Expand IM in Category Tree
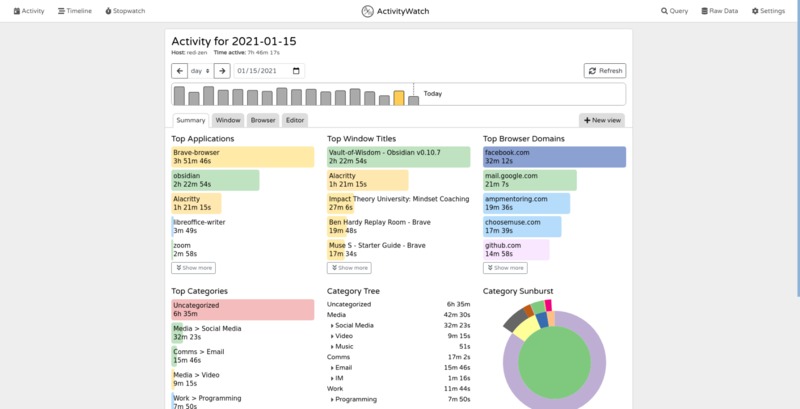 click(x=338, y=378)
